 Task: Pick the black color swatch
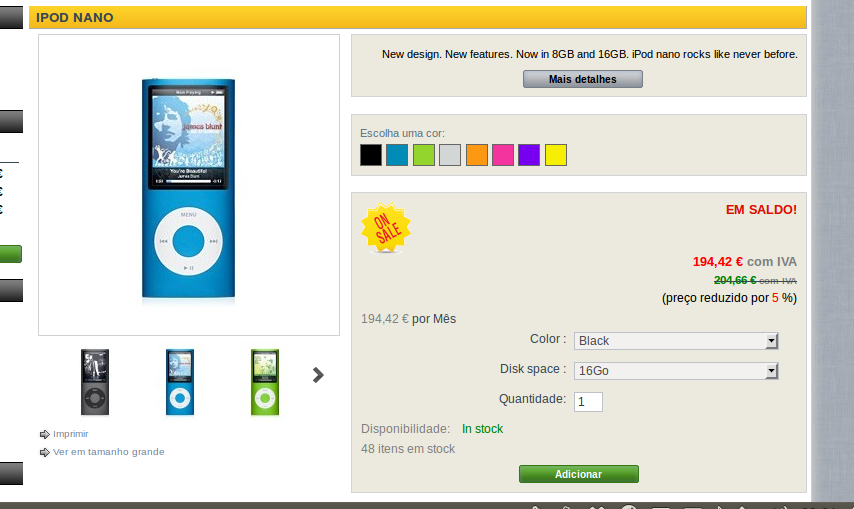[x=371, y=155]
